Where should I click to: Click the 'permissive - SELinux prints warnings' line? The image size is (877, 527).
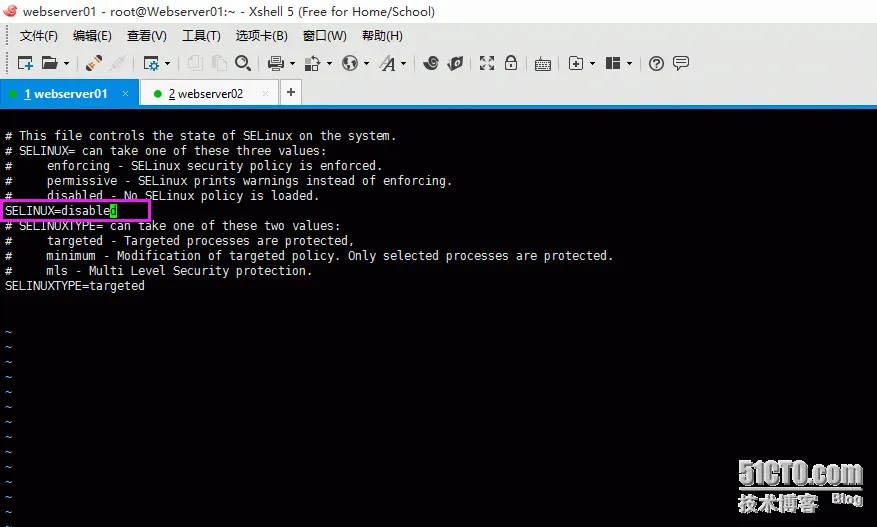point(228,181)
